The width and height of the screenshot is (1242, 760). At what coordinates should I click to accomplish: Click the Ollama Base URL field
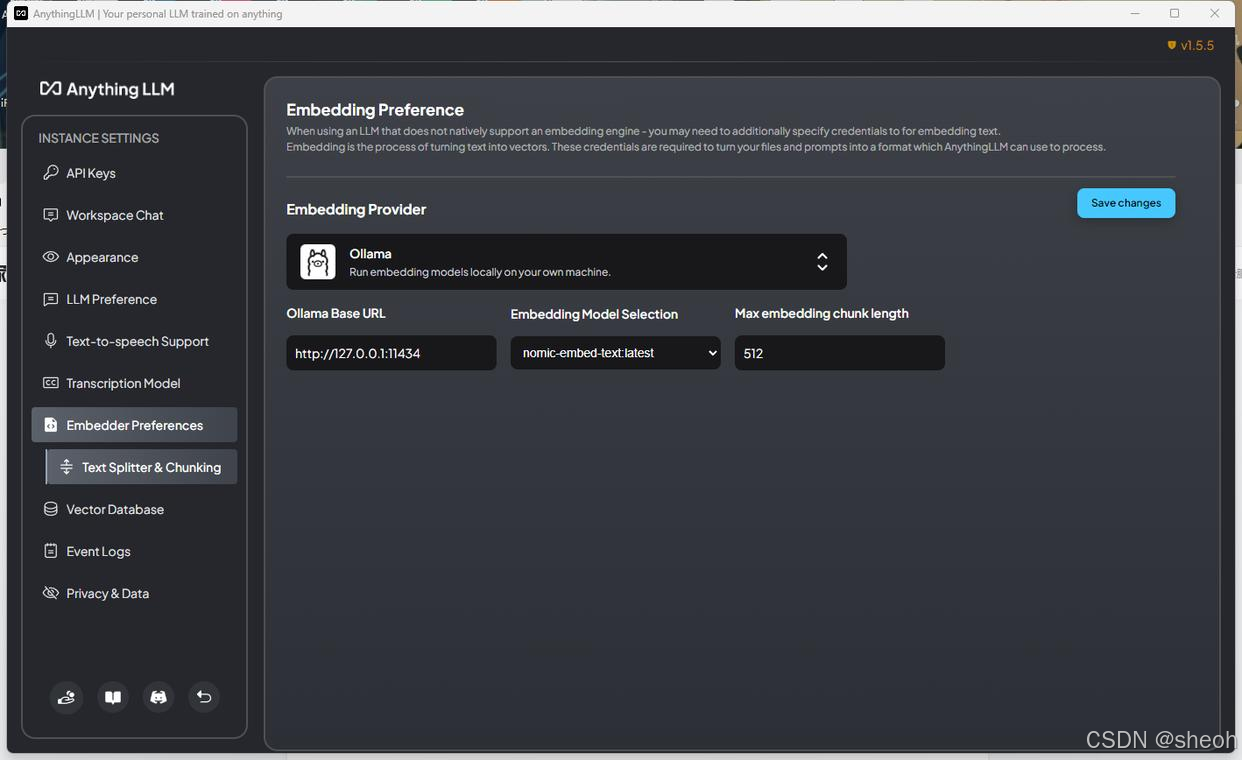(391, 353)
